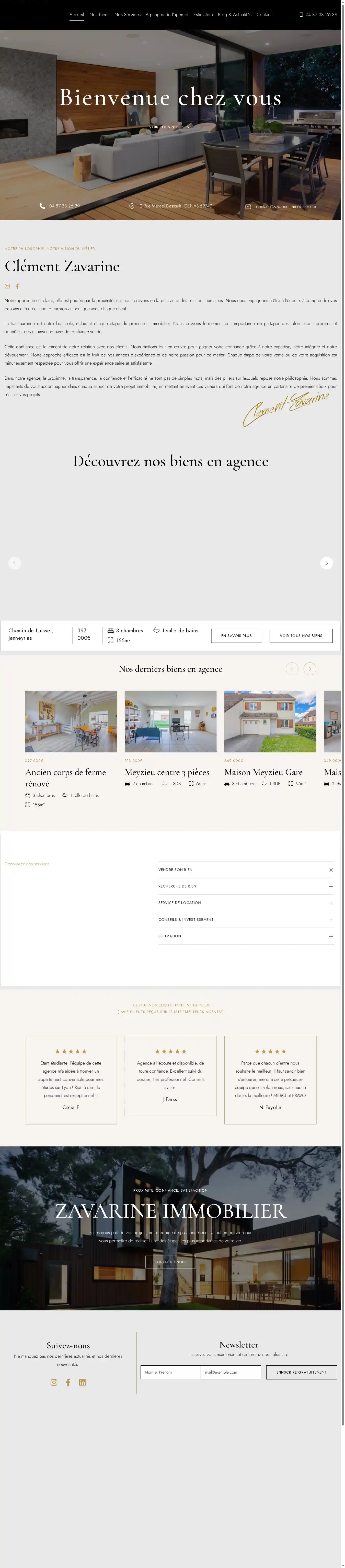Click the Instagram icon under Clément Zavarine
The height and width of the screenshot is (1568, 345).
[7, 286]
